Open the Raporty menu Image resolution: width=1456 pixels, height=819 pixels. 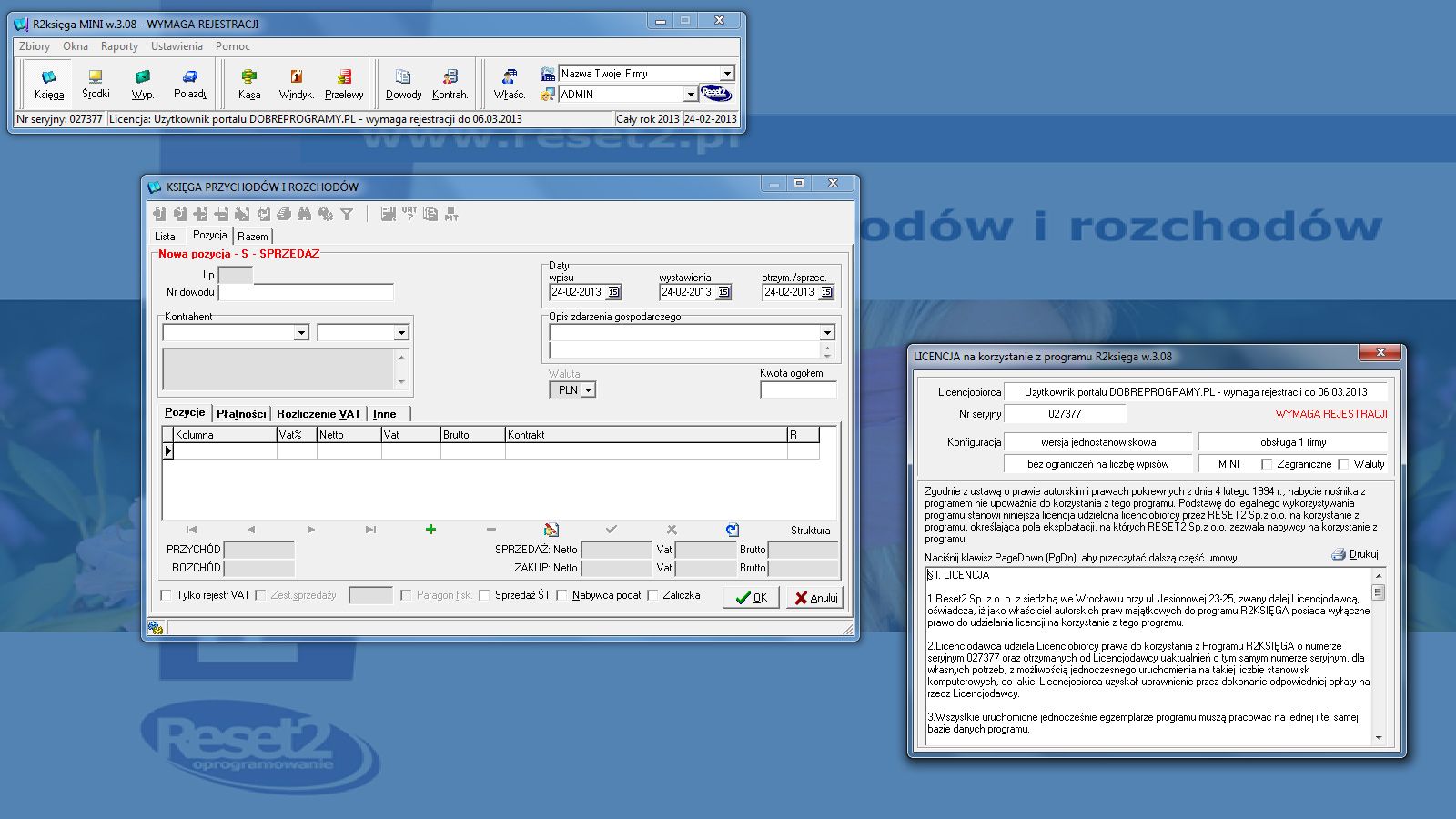pyautogui.click(x=120, y=46)
